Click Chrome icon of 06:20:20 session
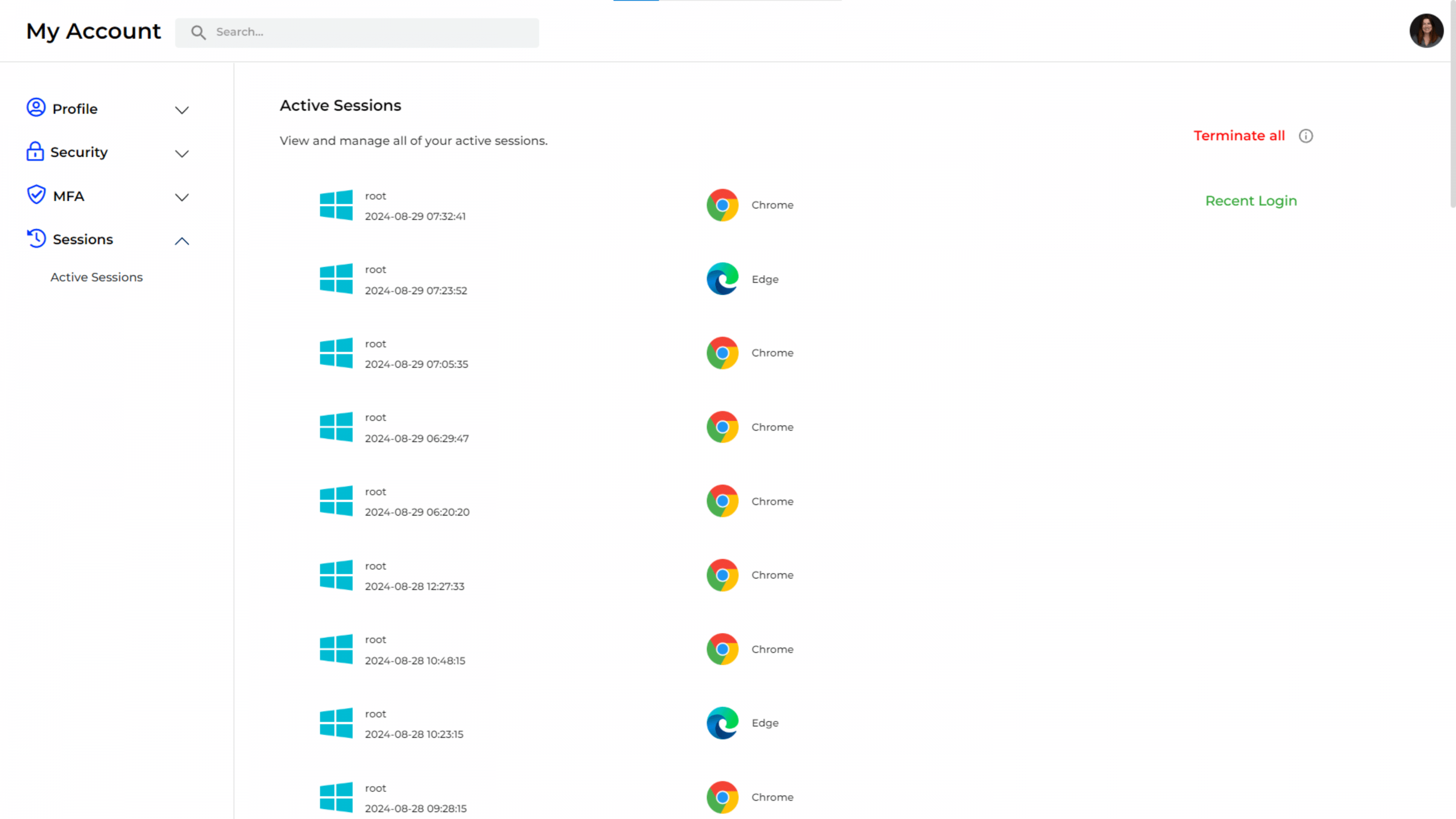The height and width of the screenshot is (819, 1456). [x=722, y=501]
